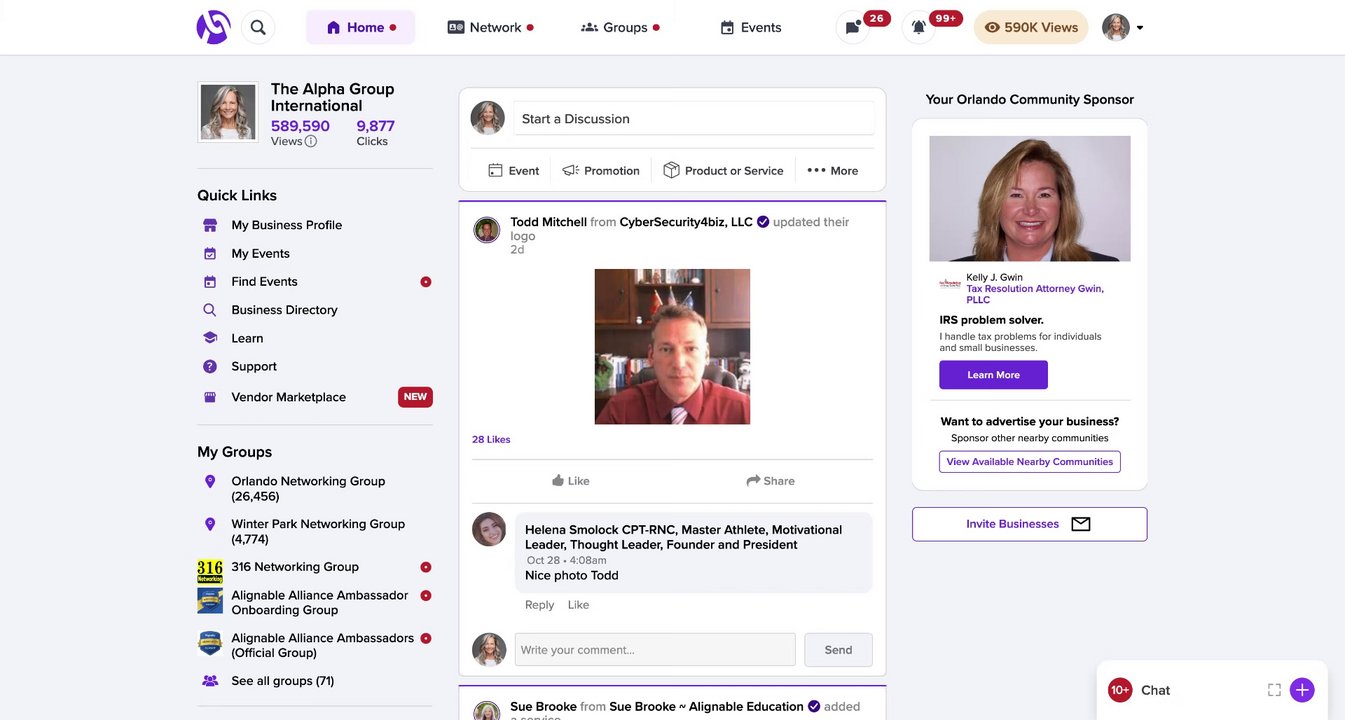Open Vendor Marketplace link
1345x720 pixels.
[x=288, y=397]
